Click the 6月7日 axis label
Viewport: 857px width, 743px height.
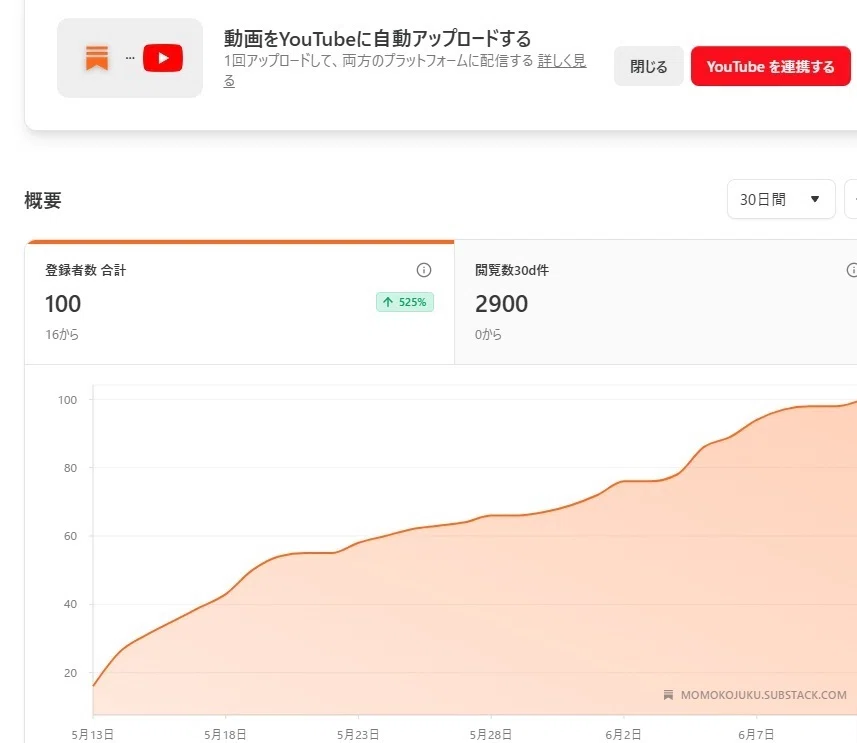coord(756,734)
